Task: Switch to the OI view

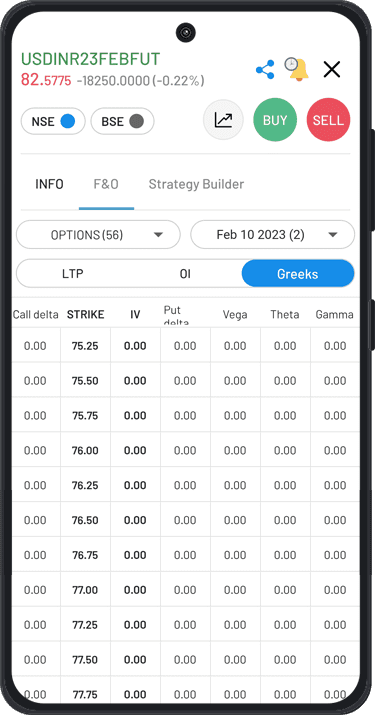Action: (185, 274)
